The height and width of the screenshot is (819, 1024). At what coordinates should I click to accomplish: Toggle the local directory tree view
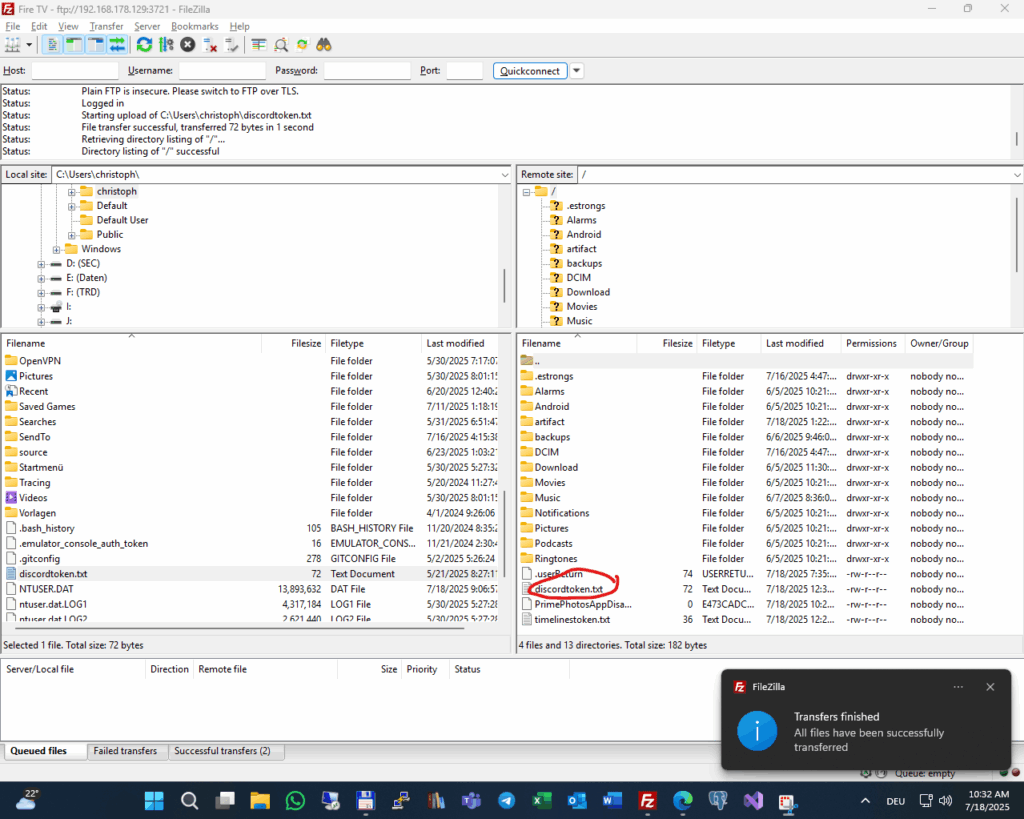[73, 45]
